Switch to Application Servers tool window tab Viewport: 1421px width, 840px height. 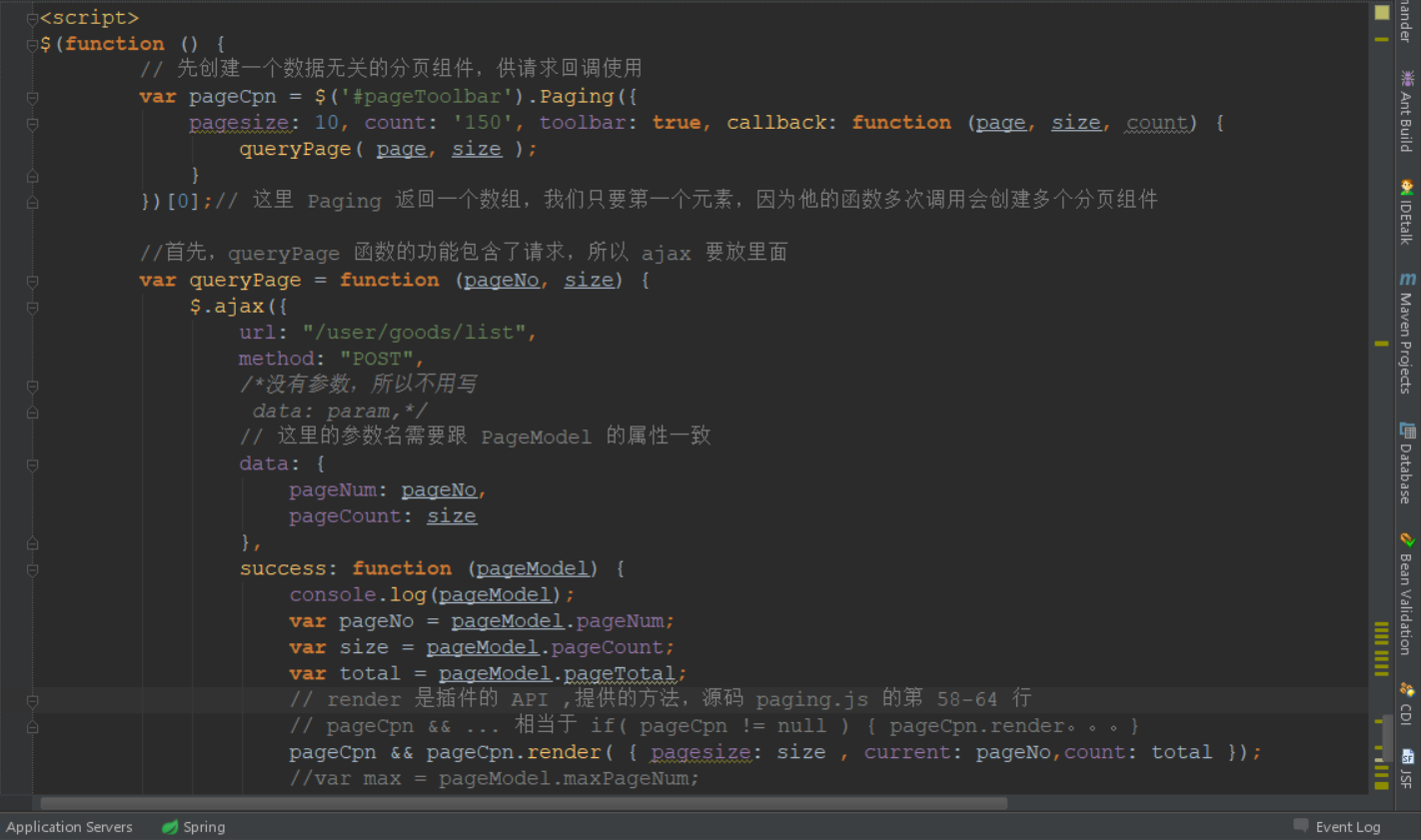click(x=69, y=827)
